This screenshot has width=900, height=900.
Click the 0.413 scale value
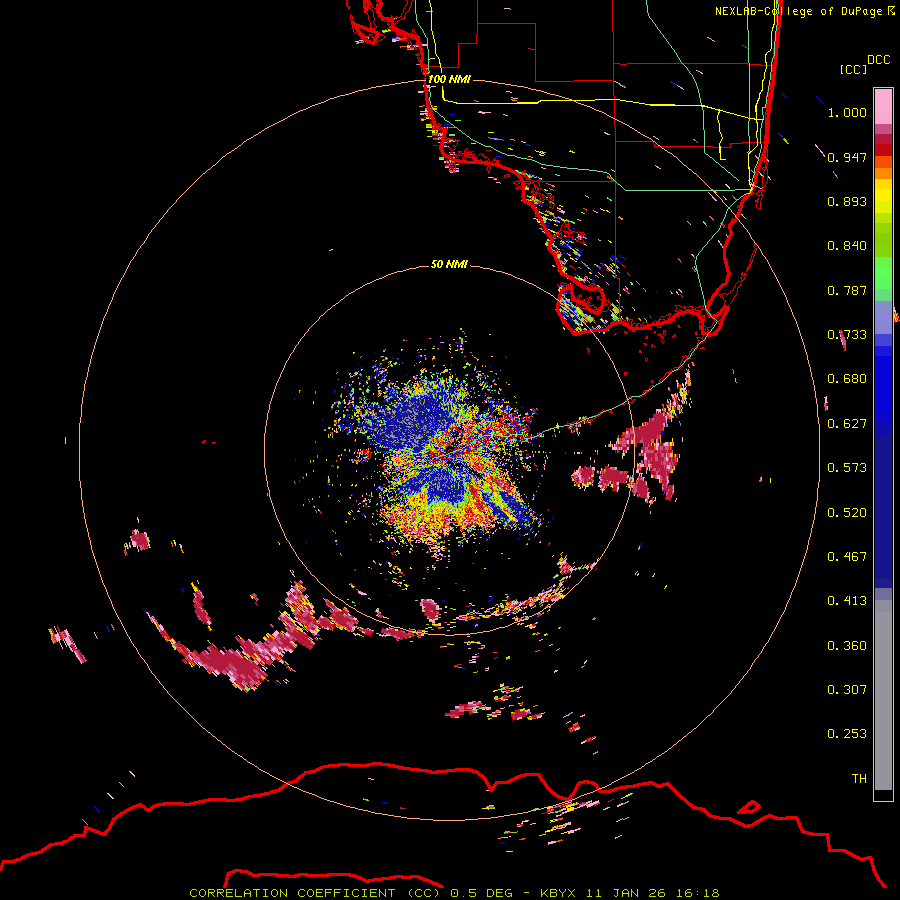coord(847,601)
